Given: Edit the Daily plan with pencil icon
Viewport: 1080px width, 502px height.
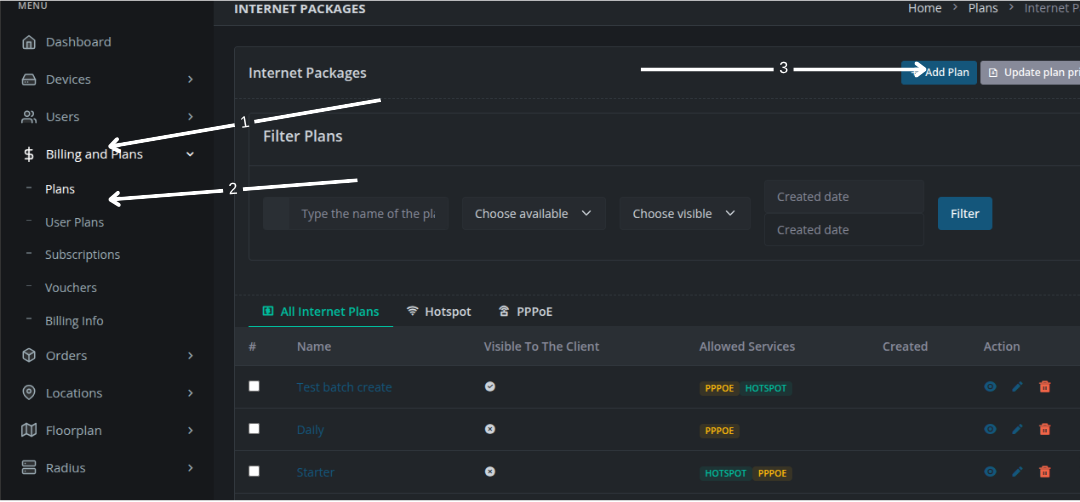Looking at the screenshot, I should click(1017, 430).
